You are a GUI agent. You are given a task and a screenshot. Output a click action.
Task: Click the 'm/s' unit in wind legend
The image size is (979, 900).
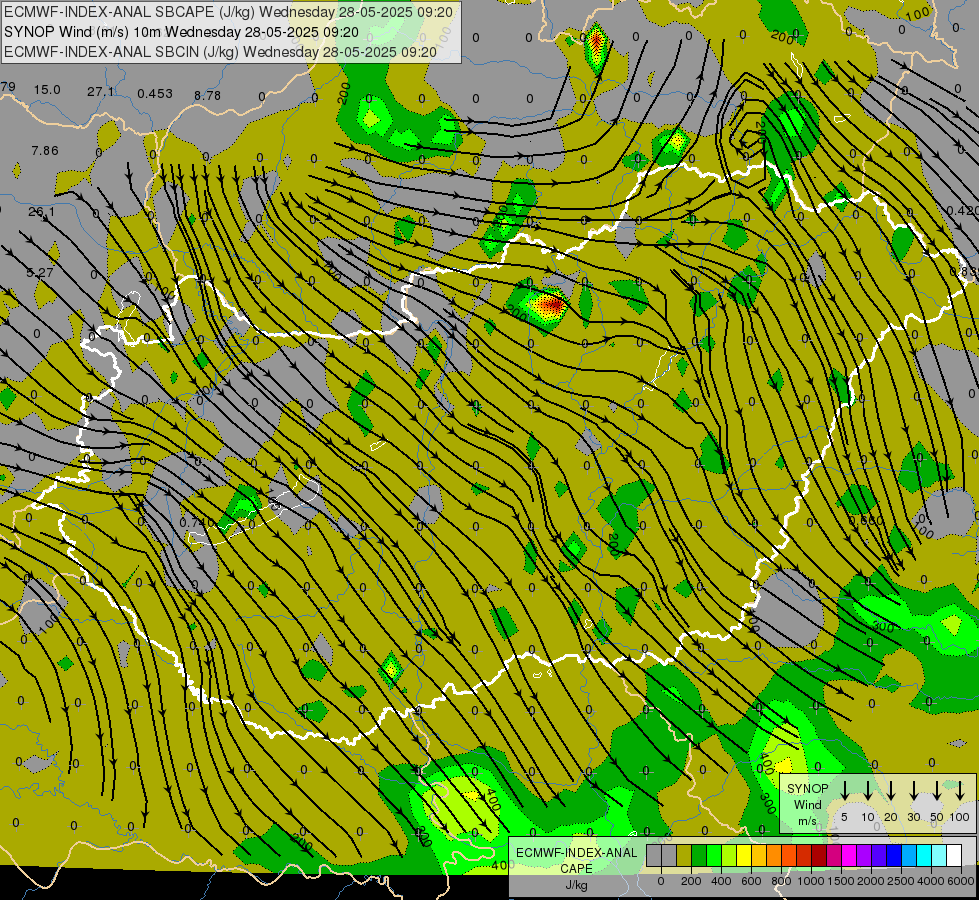pyautogui.click(x=807, y=821)
